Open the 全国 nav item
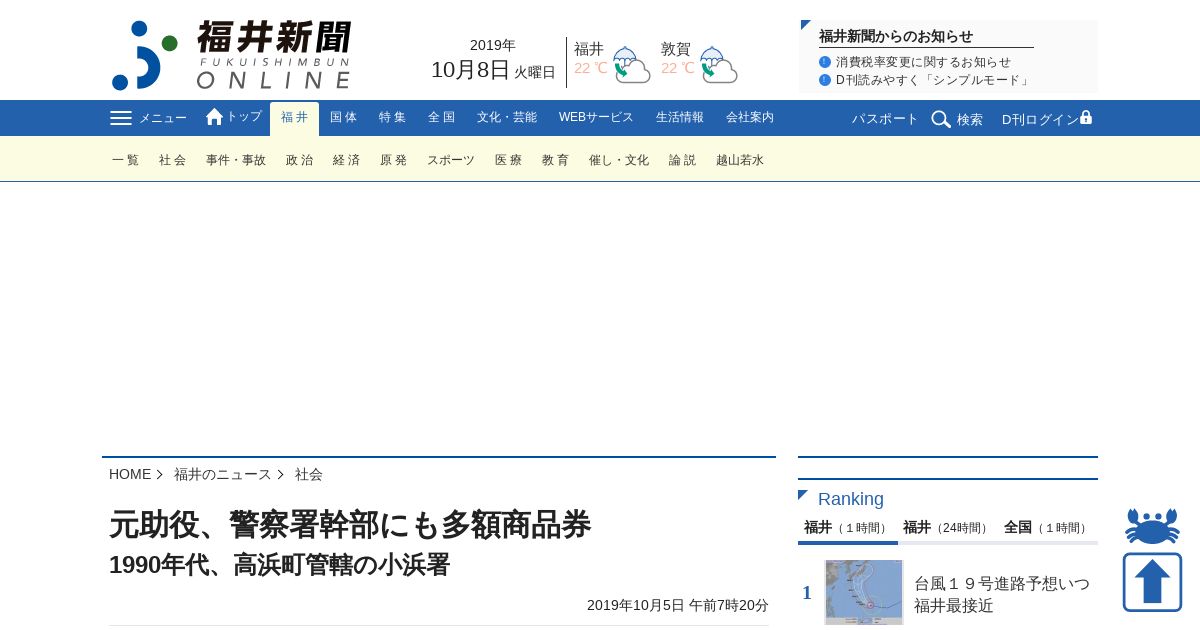 coord(441,118)
